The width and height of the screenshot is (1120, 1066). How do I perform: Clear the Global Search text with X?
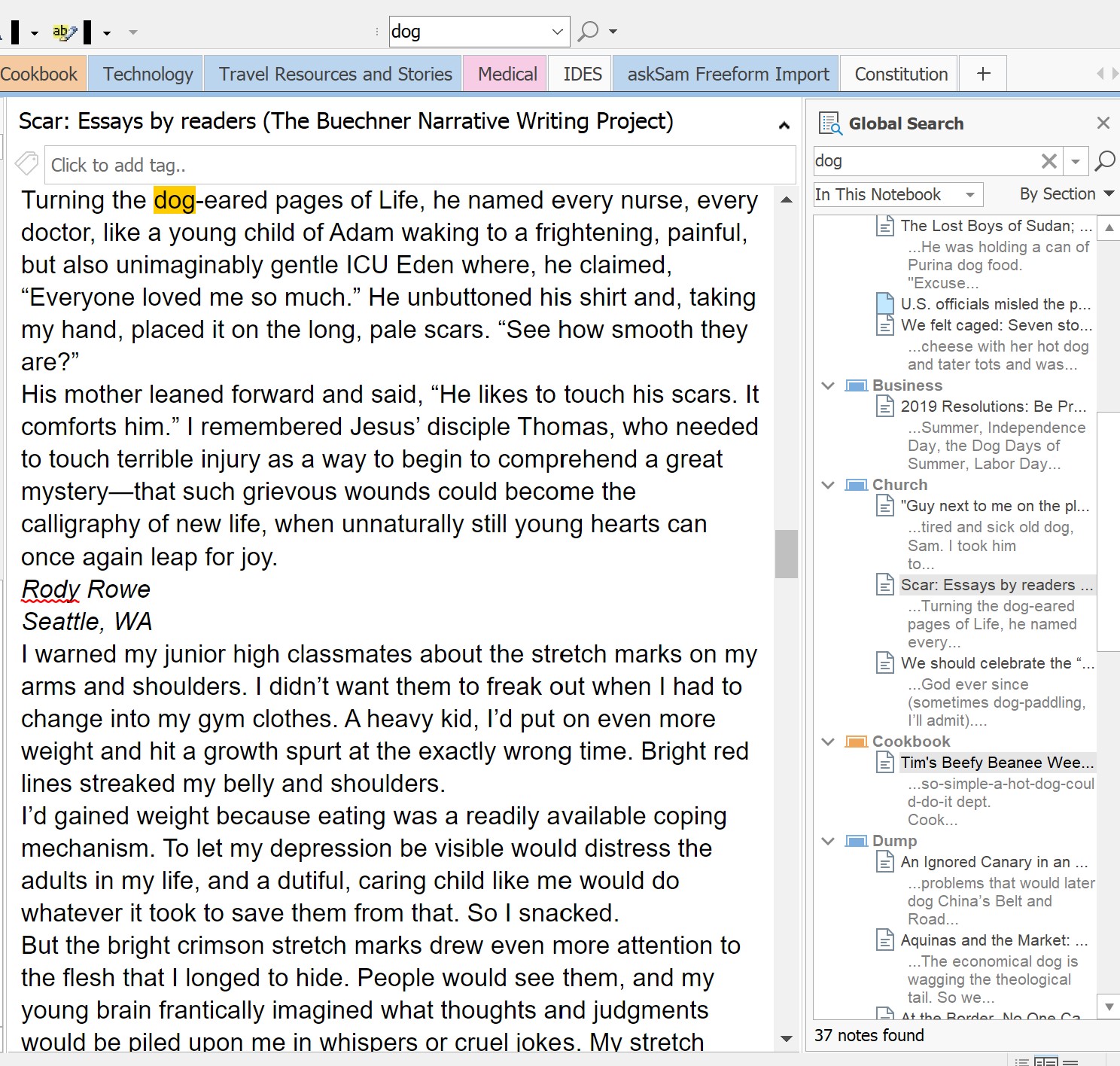1048,160
